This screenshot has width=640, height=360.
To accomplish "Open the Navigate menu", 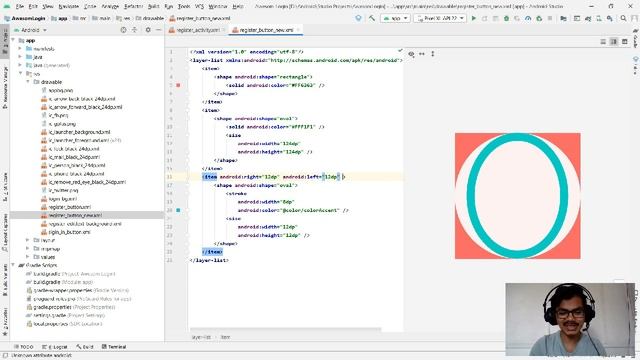I will click(x=68, y=7).
